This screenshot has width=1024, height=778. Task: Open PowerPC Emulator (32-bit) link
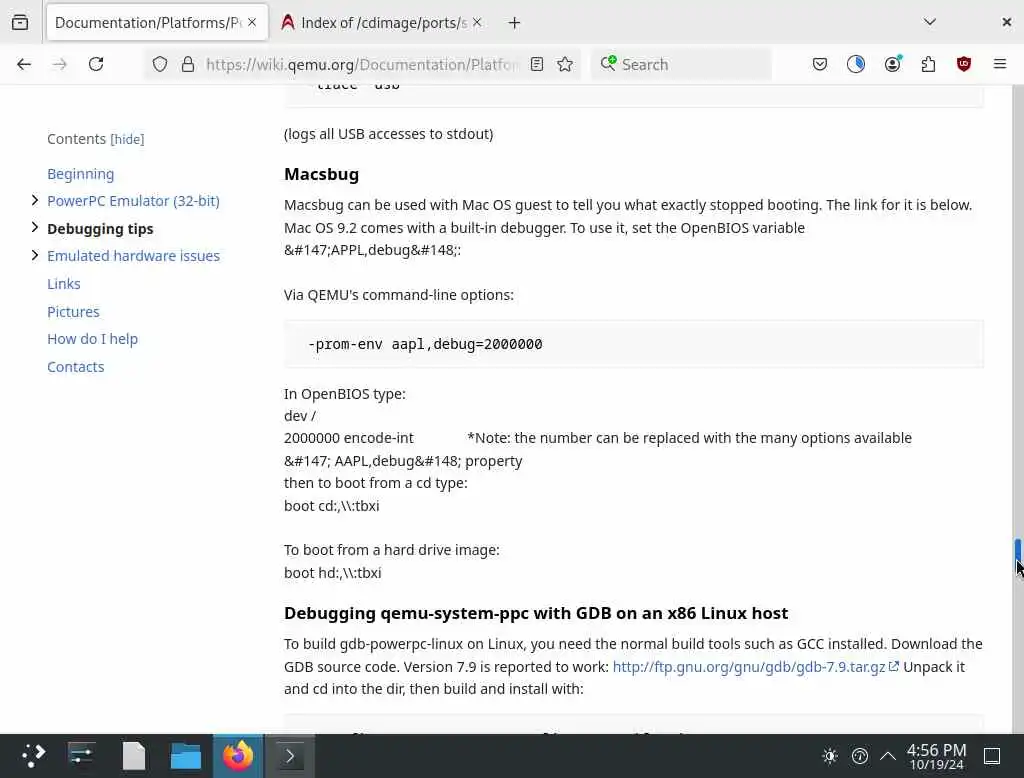pyautogui.click(x=133, y=201)
